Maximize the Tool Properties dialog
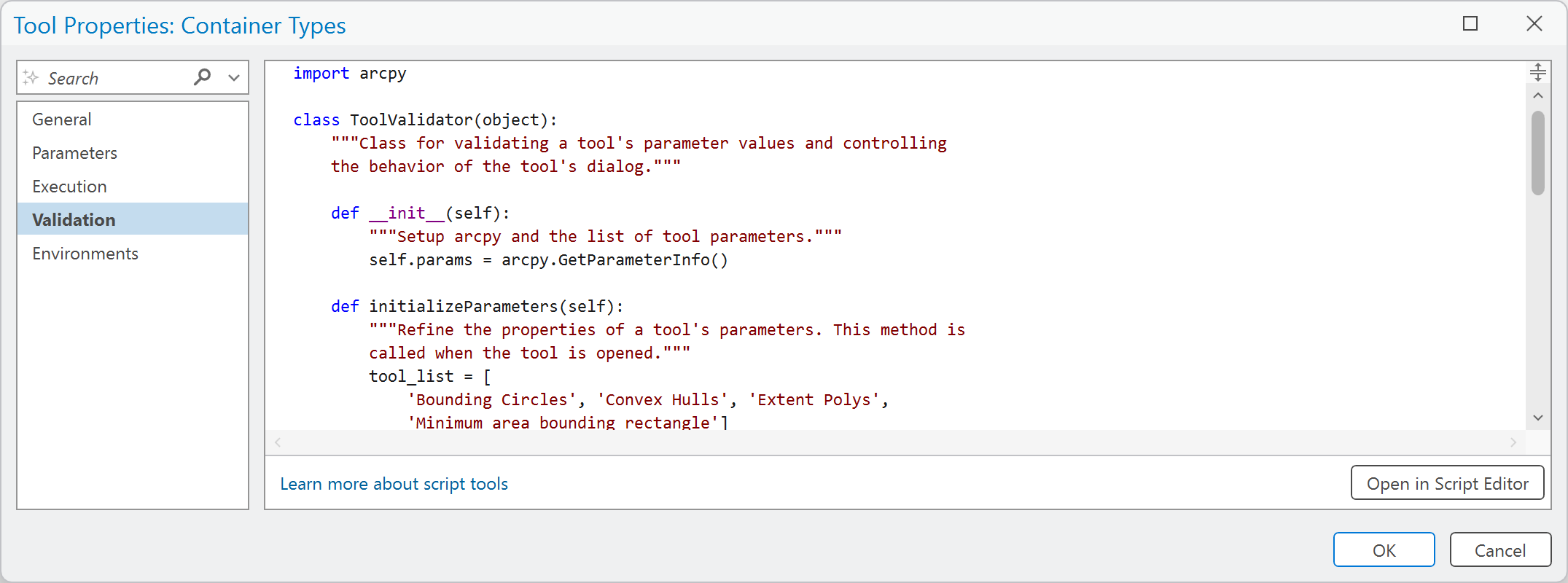1568x583 pixels. click(1470, 24)
